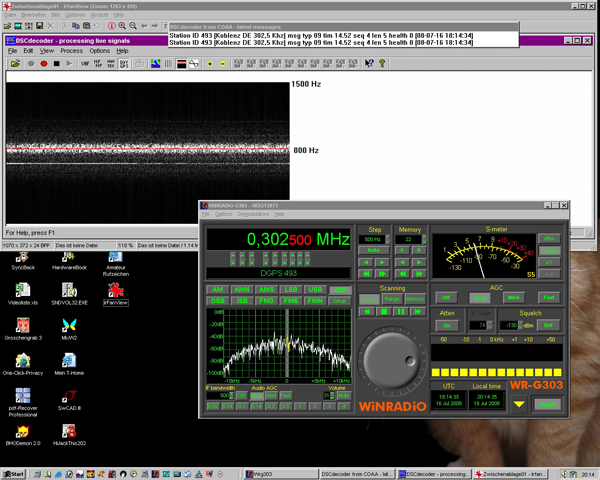This screenshot has width=600, height=480.
Task: Select MF/HF mode icon in DSCdecoder toolbar
Action: [98, 64]
